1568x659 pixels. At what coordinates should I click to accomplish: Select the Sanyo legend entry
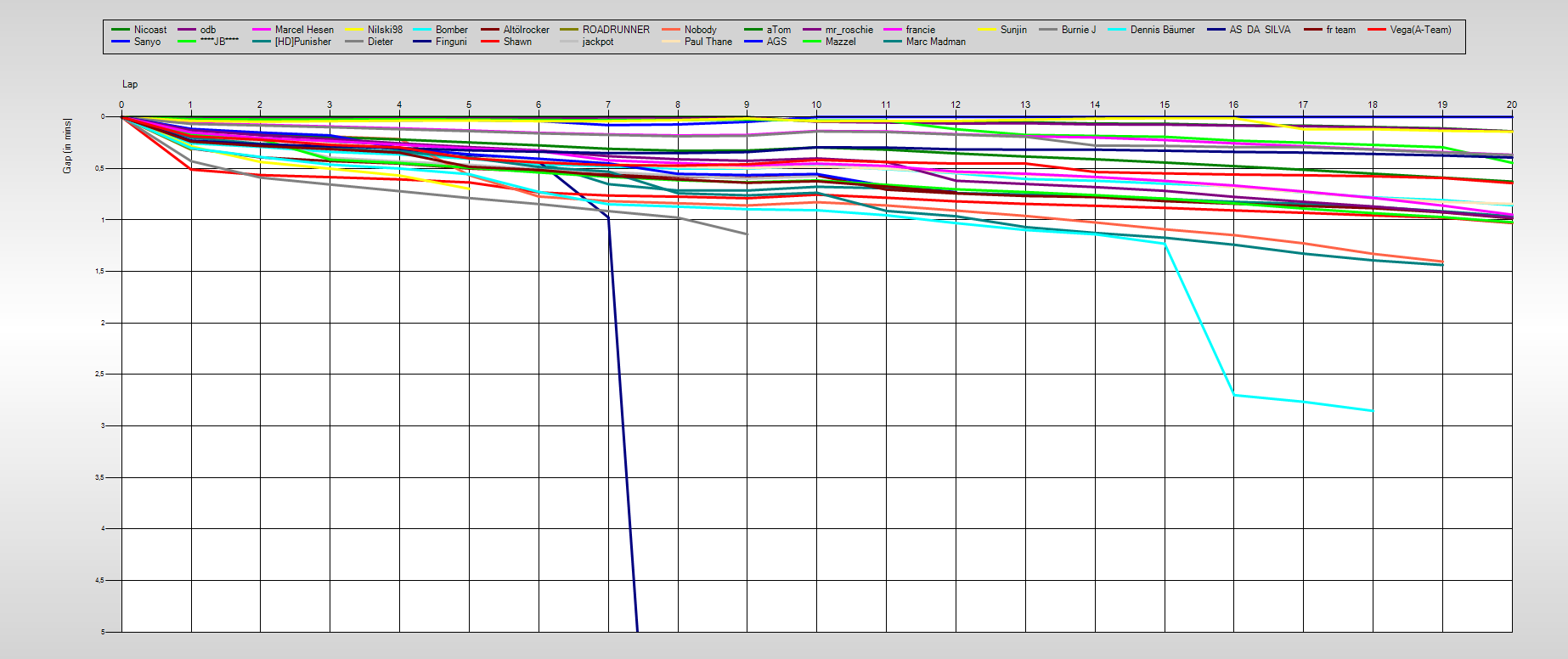pos(147,42)
